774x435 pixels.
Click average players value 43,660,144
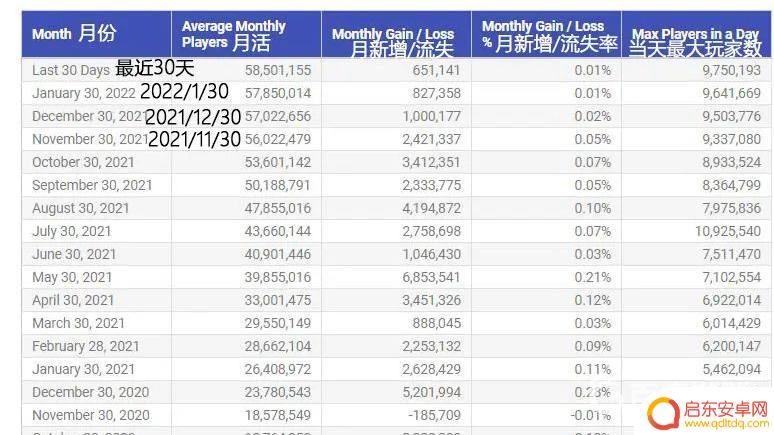coord(278,231)
